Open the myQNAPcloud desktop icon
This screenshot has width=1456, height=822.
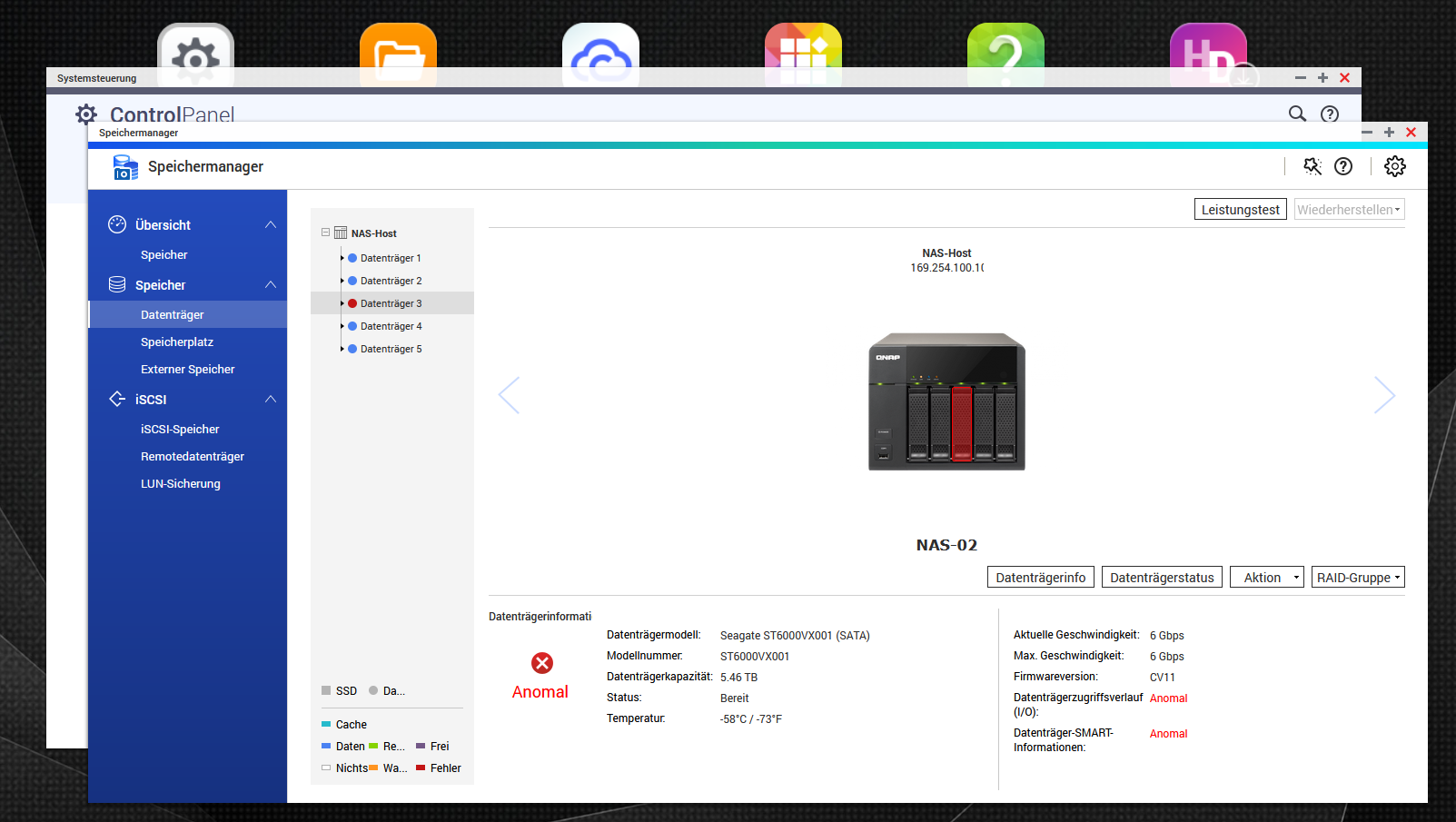tap(600, 55)
